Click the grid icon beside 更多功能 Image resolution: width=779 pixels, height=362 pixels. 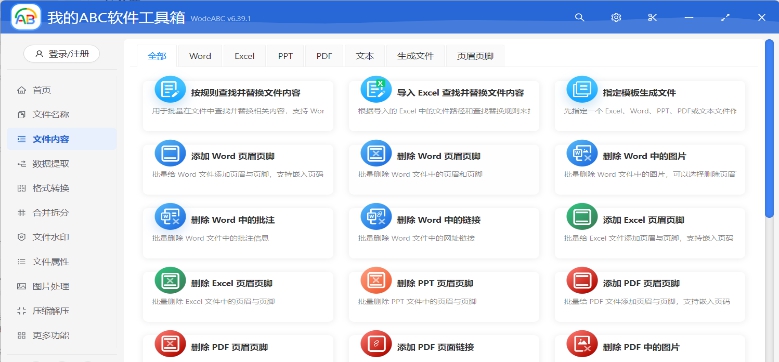click(21, 335)
